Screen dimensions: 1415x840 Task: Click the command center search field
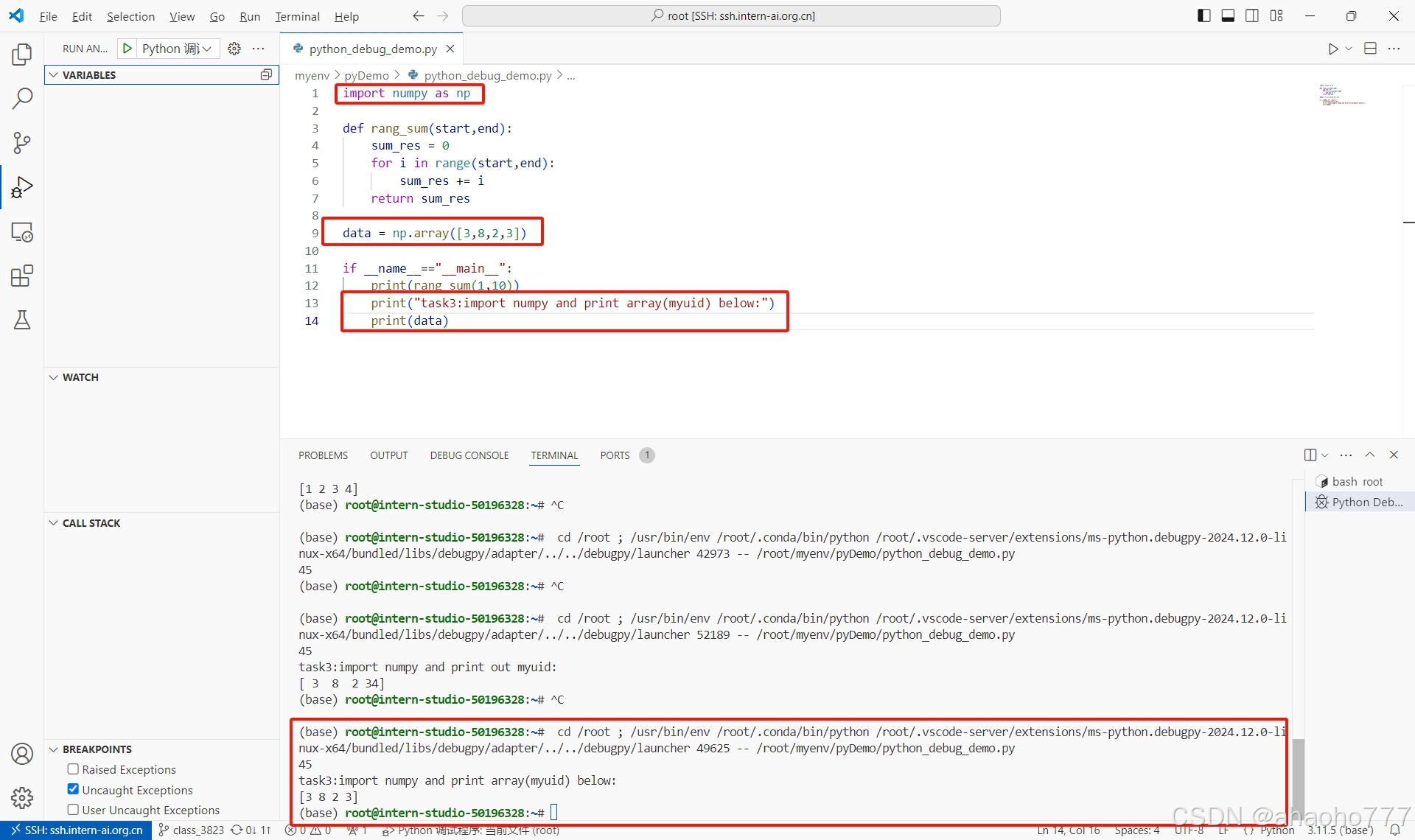point(731,15)
